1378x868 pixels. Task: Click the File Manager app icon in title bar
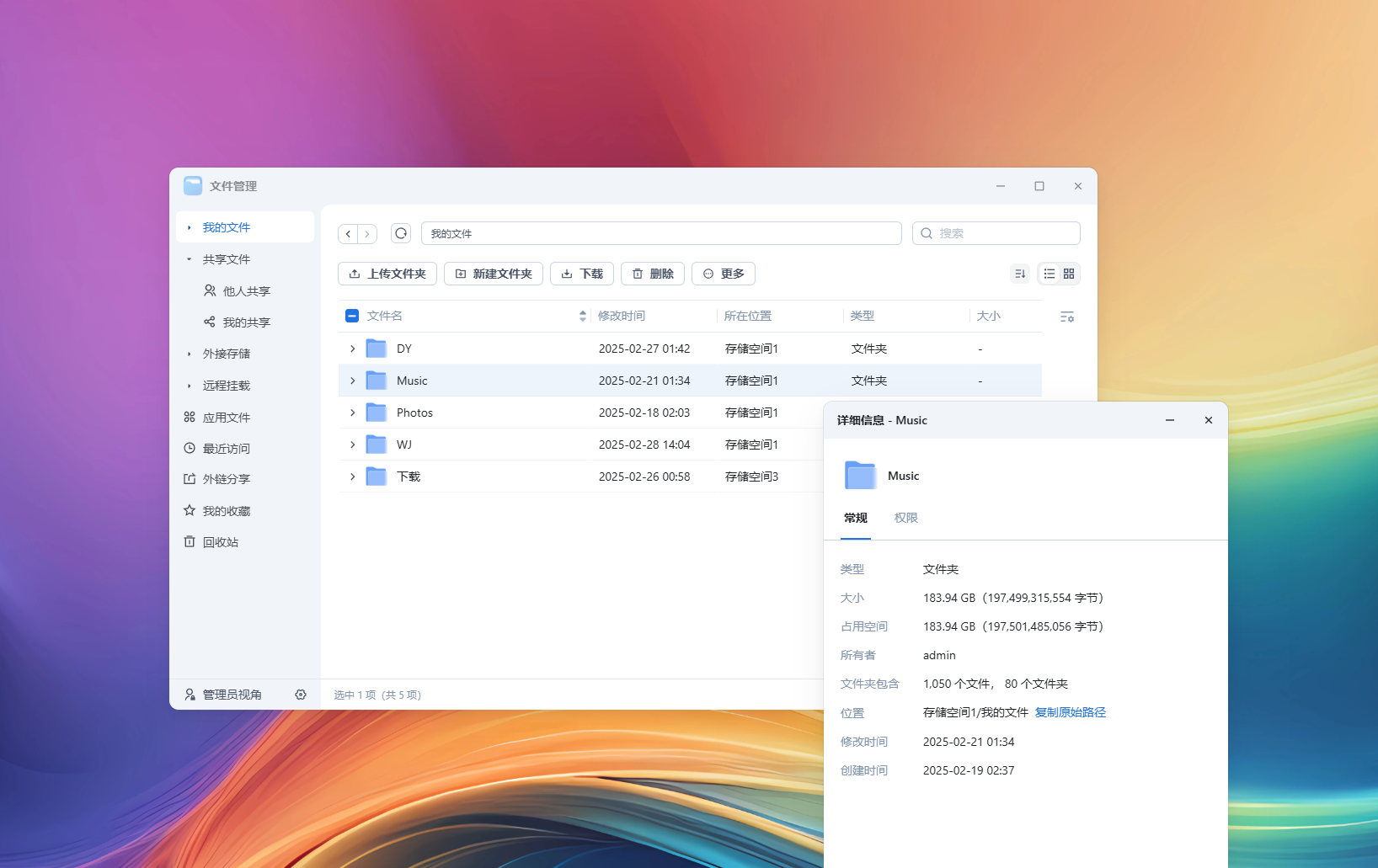(193, 186)
